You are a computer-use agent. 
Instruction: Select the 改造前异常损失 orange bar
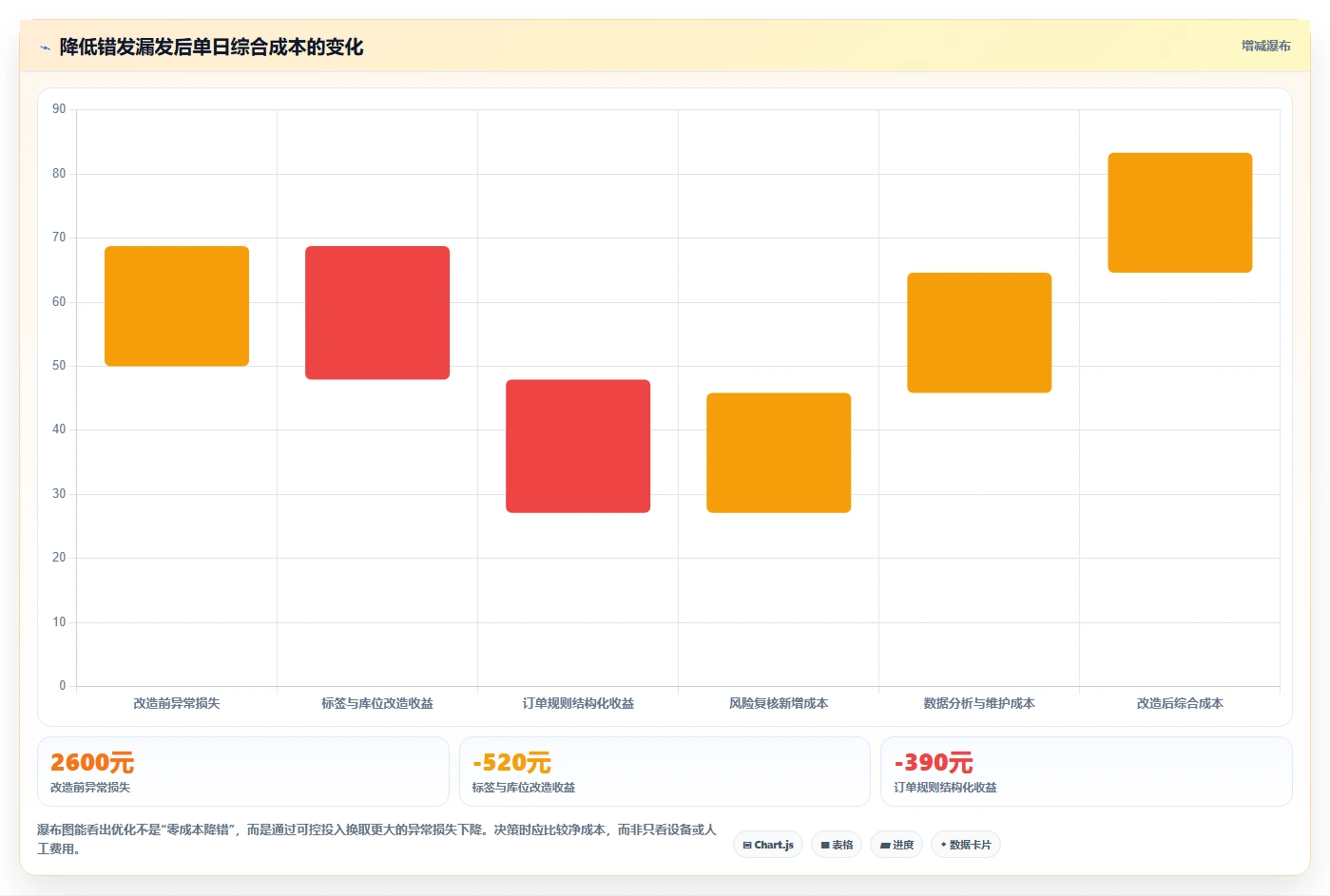click(x=177, y=306)
